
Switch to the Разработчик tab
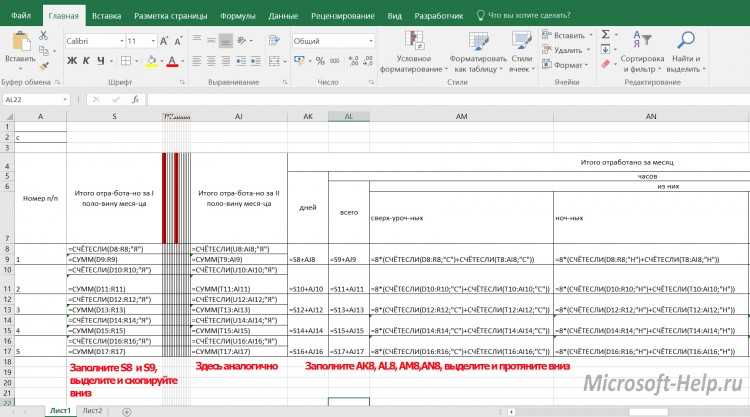click(439, 16)
